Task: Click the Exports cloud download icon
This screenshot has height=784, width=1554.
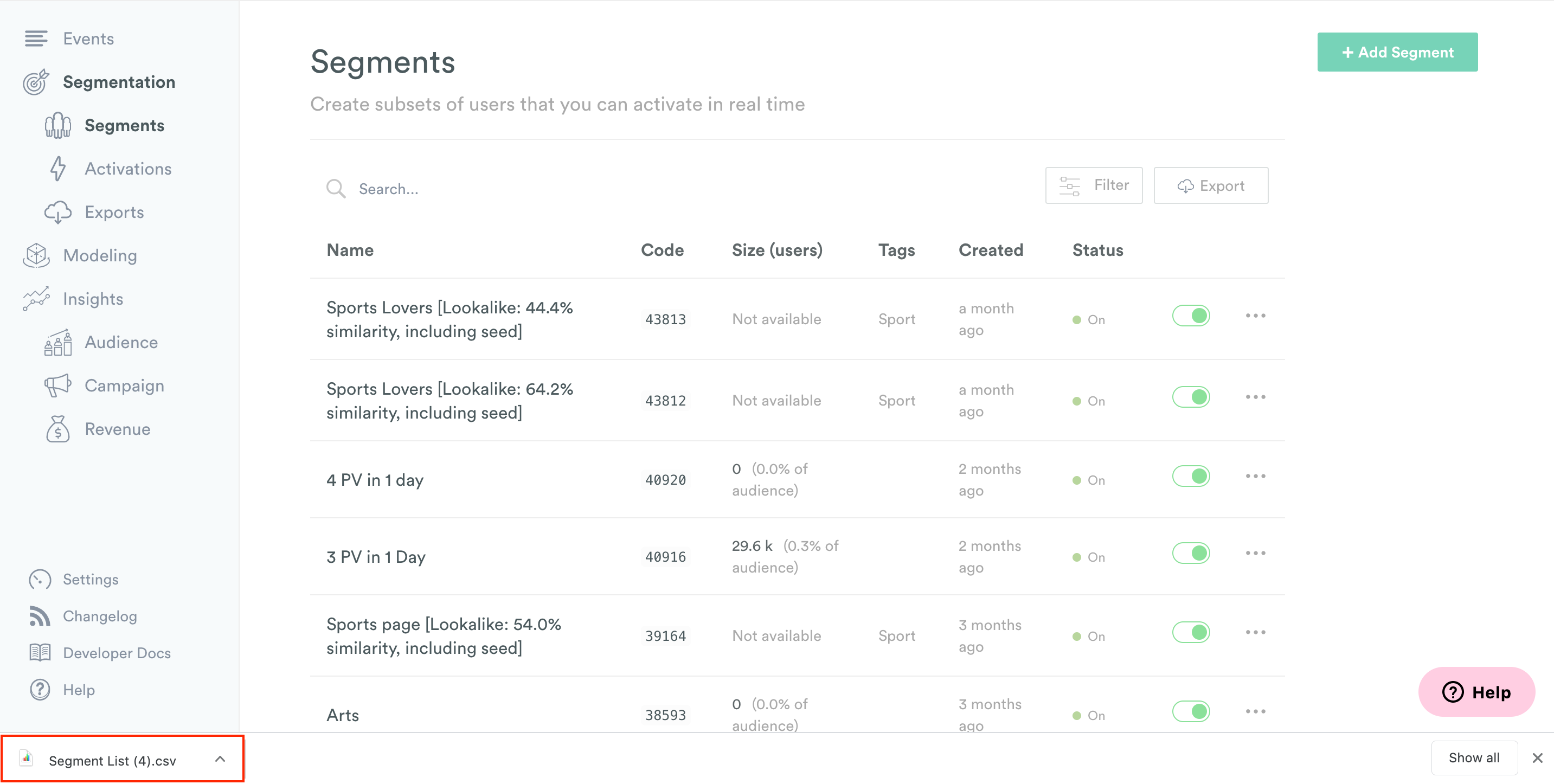Action: (58, 213)
